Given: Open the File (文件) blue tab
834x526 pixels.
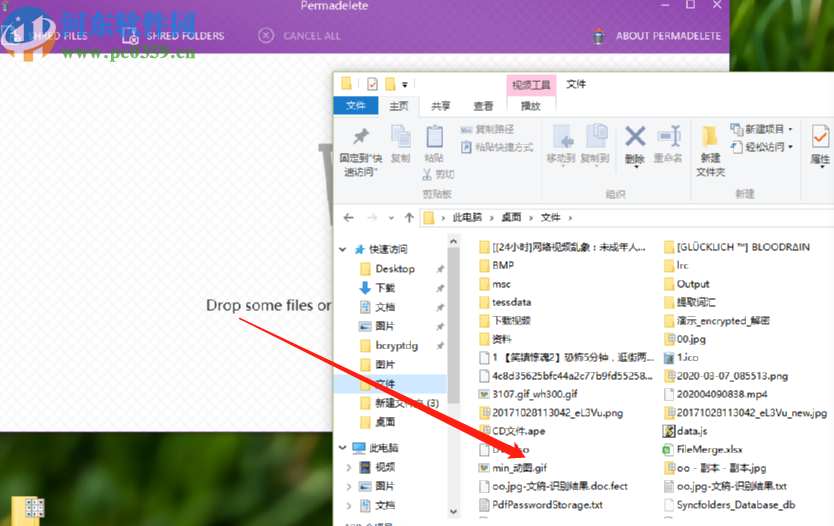Looking at the screenshot, I should click(x=356, y=105).
